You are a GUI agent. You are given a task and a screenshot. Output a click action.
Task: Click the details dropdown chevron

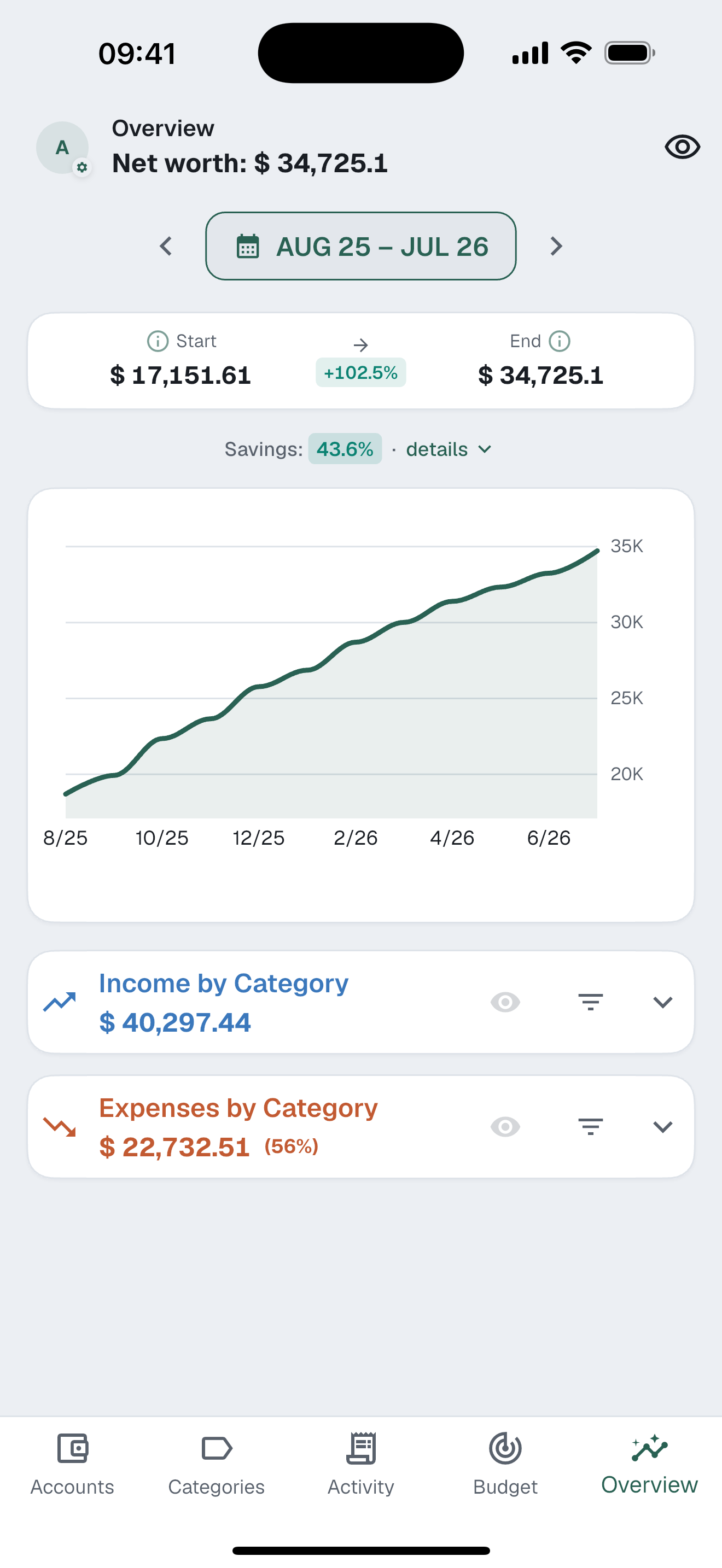[485, 449]
